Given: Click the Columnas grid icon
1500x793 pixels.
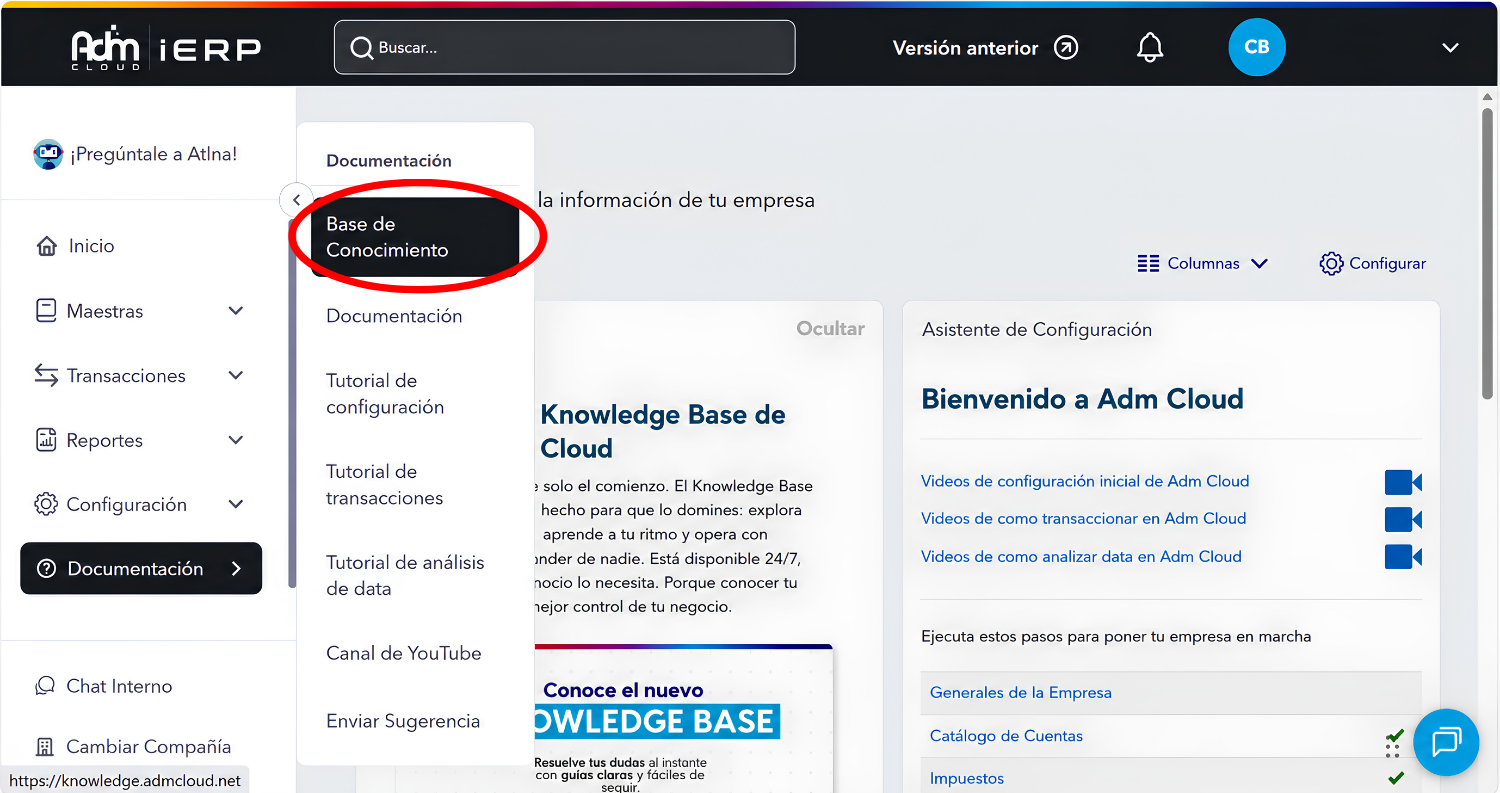Looking at the screenshot, I should pyautogui.click(x=1148, y=264).
